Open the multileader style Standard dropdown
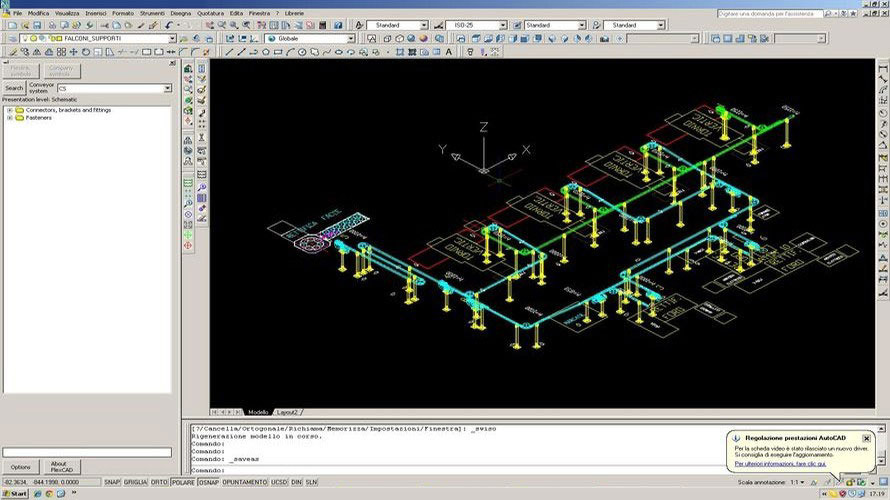This screenshot has height=500, width=890. [x=661, y=26]
